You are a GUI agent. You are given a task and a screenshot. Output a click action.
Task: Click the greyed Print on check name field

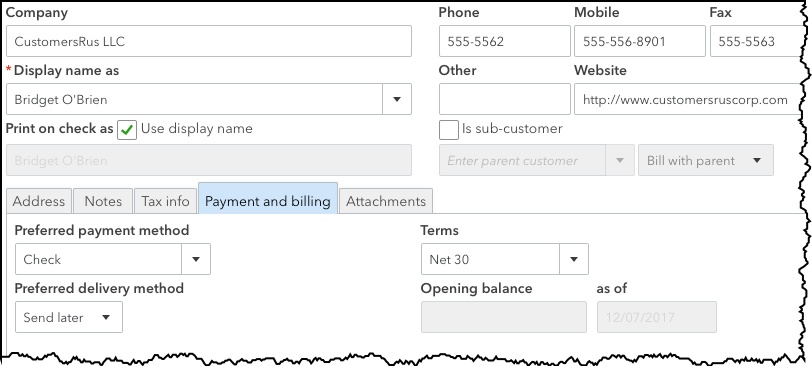[209, 160]
